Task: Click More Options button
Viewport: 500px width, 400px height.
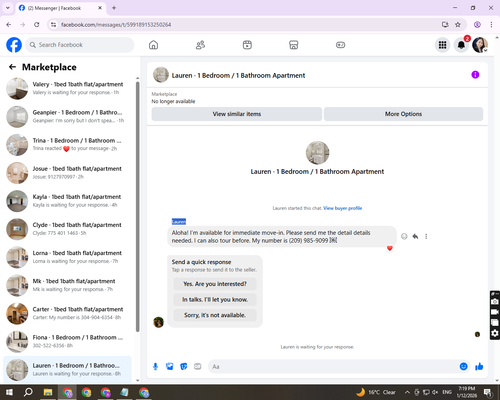Action: pos(403,114)
